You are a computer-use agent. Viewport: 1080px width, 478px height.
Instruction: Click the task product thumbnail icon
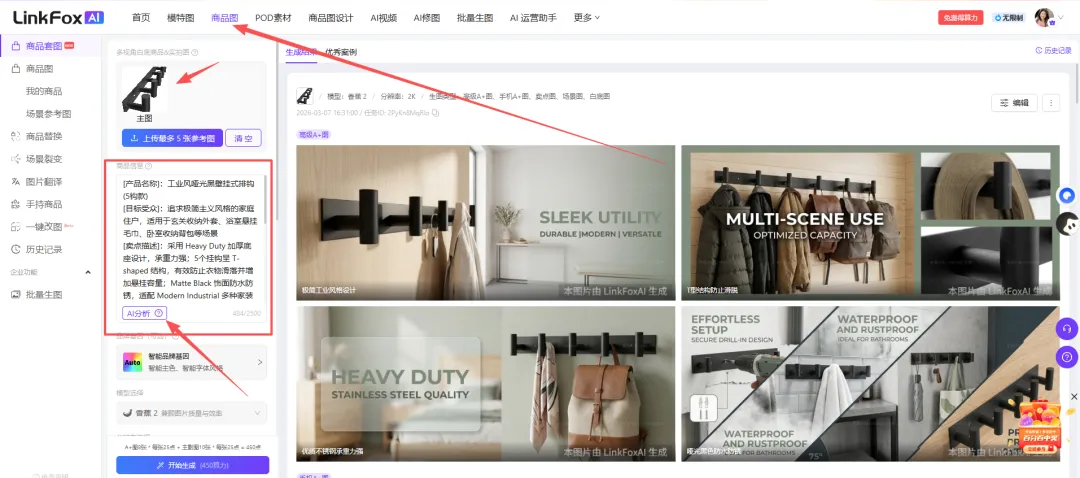[x=304, y=96]
